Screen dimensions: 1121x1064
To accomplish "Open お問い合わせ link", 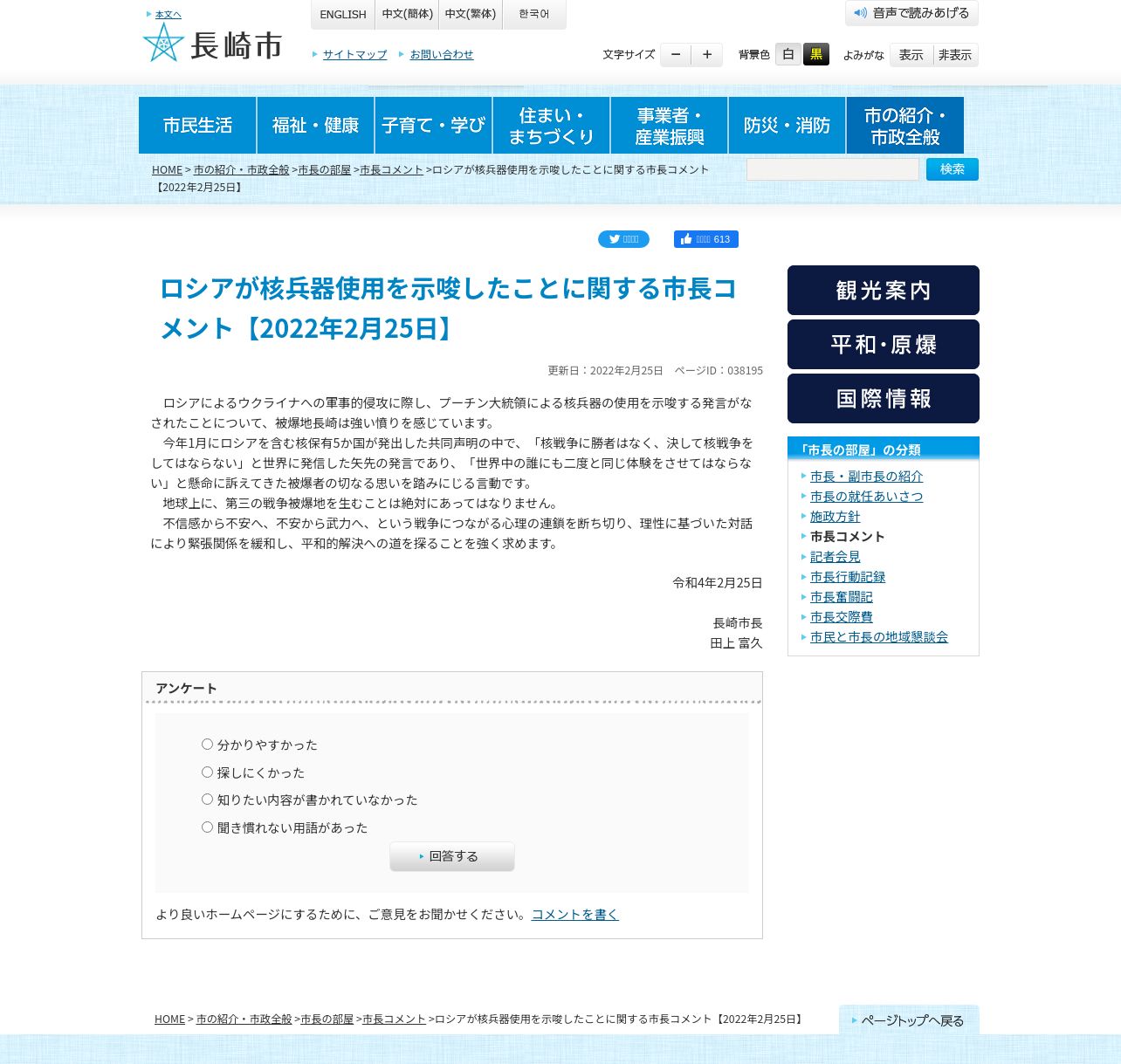I will 442,54.
